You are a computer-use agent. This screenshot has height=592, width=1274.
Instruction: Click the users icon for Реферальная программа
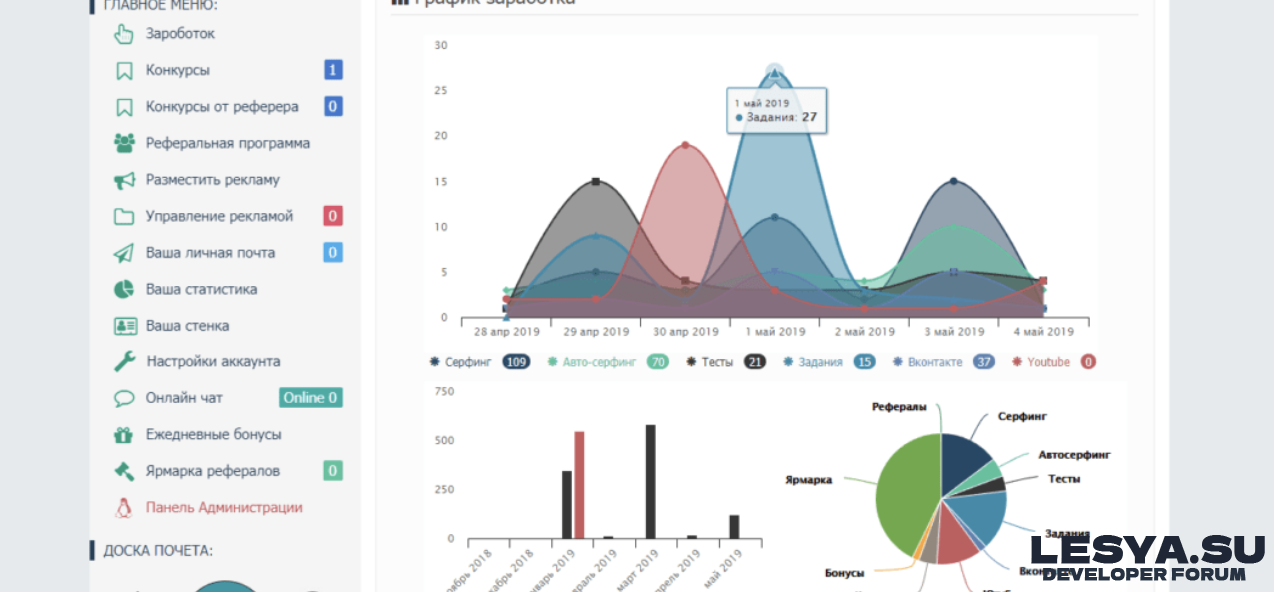124,143
